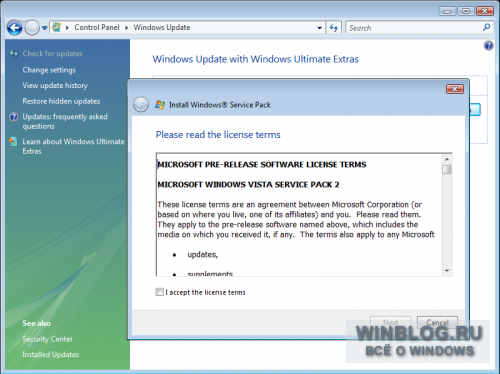Click the license text scroll-up arrow
Viewport: 500px width, 374px height.
(x=447, y=159)
